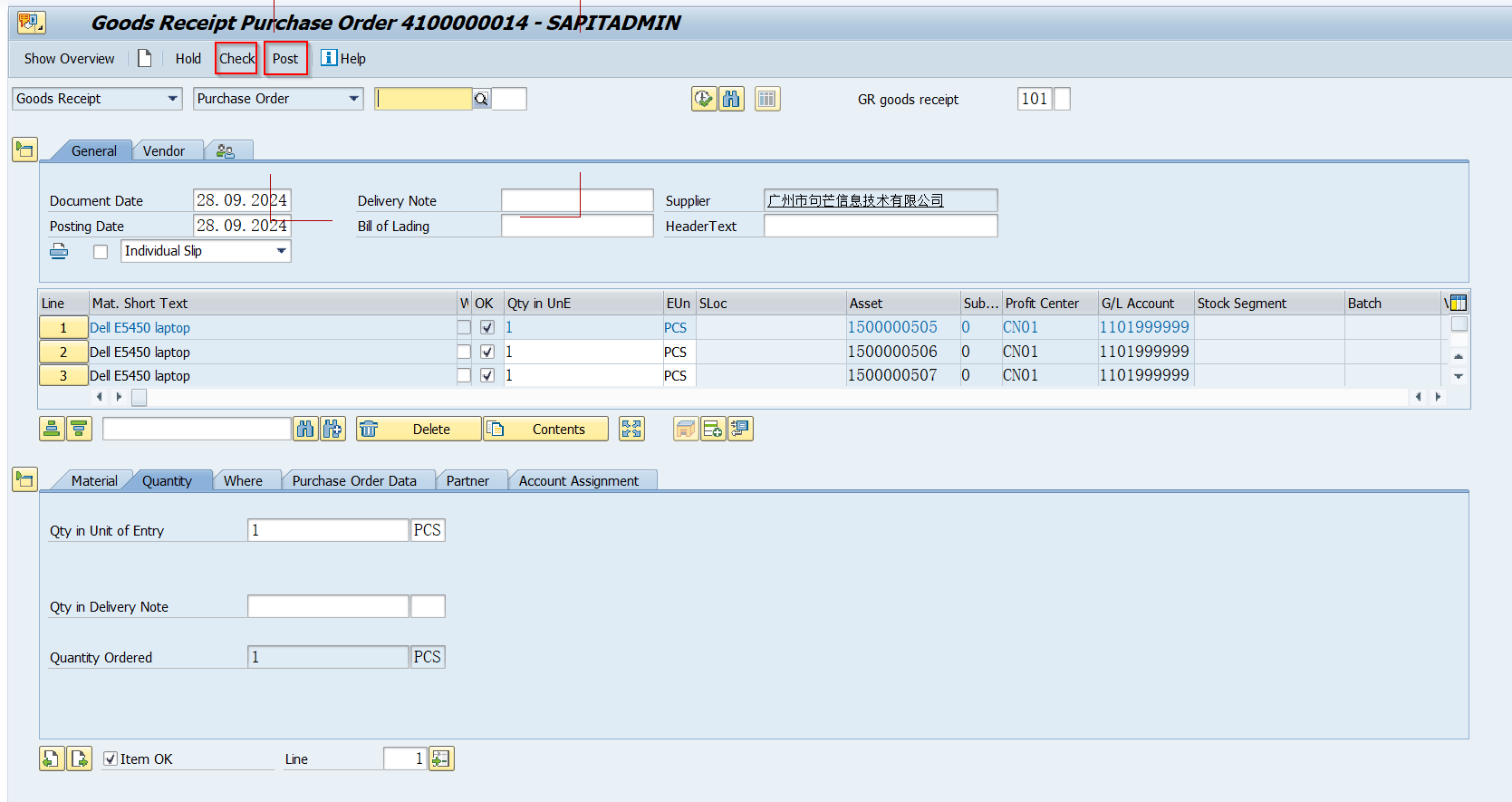Image resolution: width=1512 pixels, height=802 pixels.
Task: Open the table column settings icon
Action: 1458,304
